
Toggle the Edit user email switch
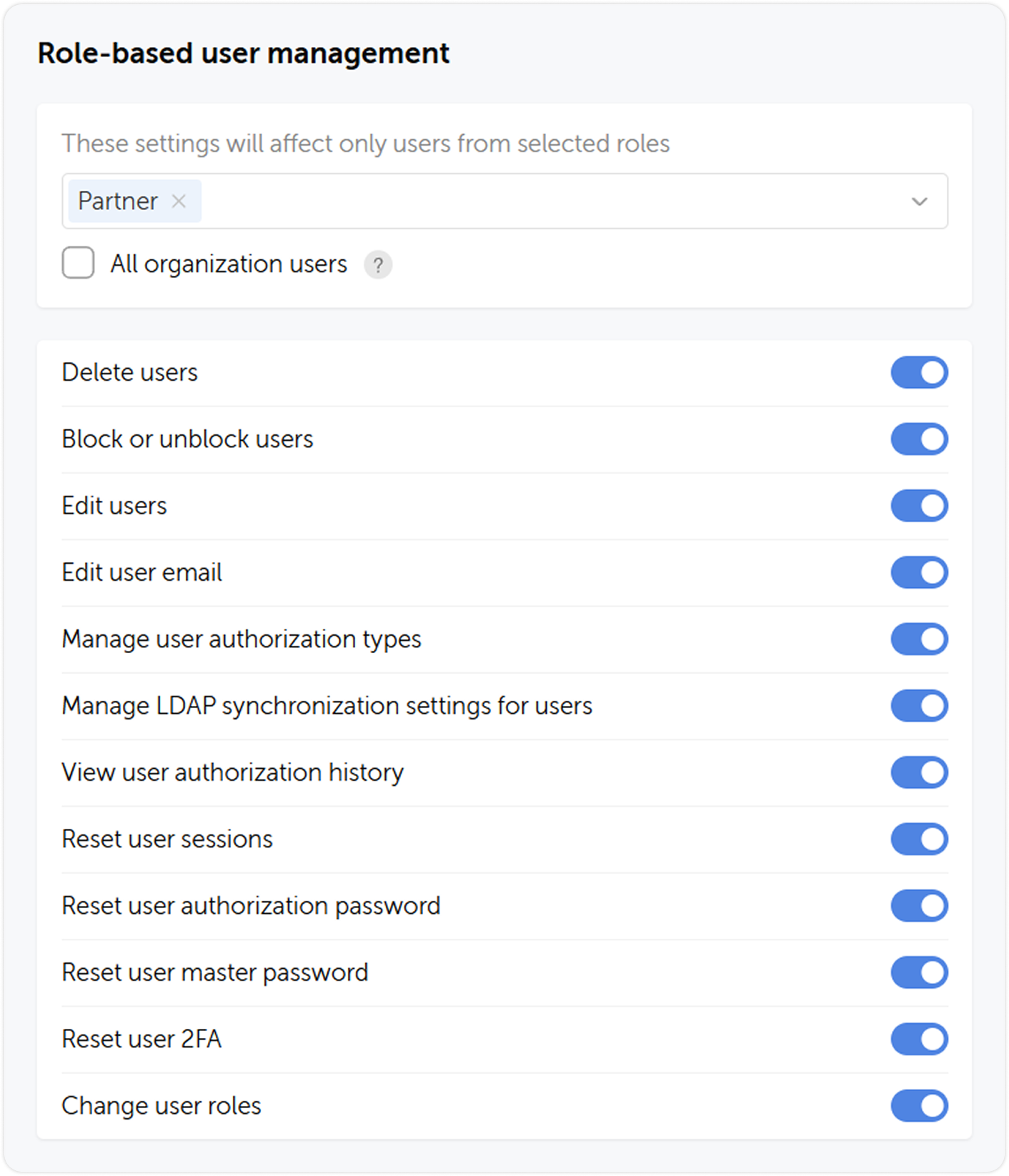919,573
